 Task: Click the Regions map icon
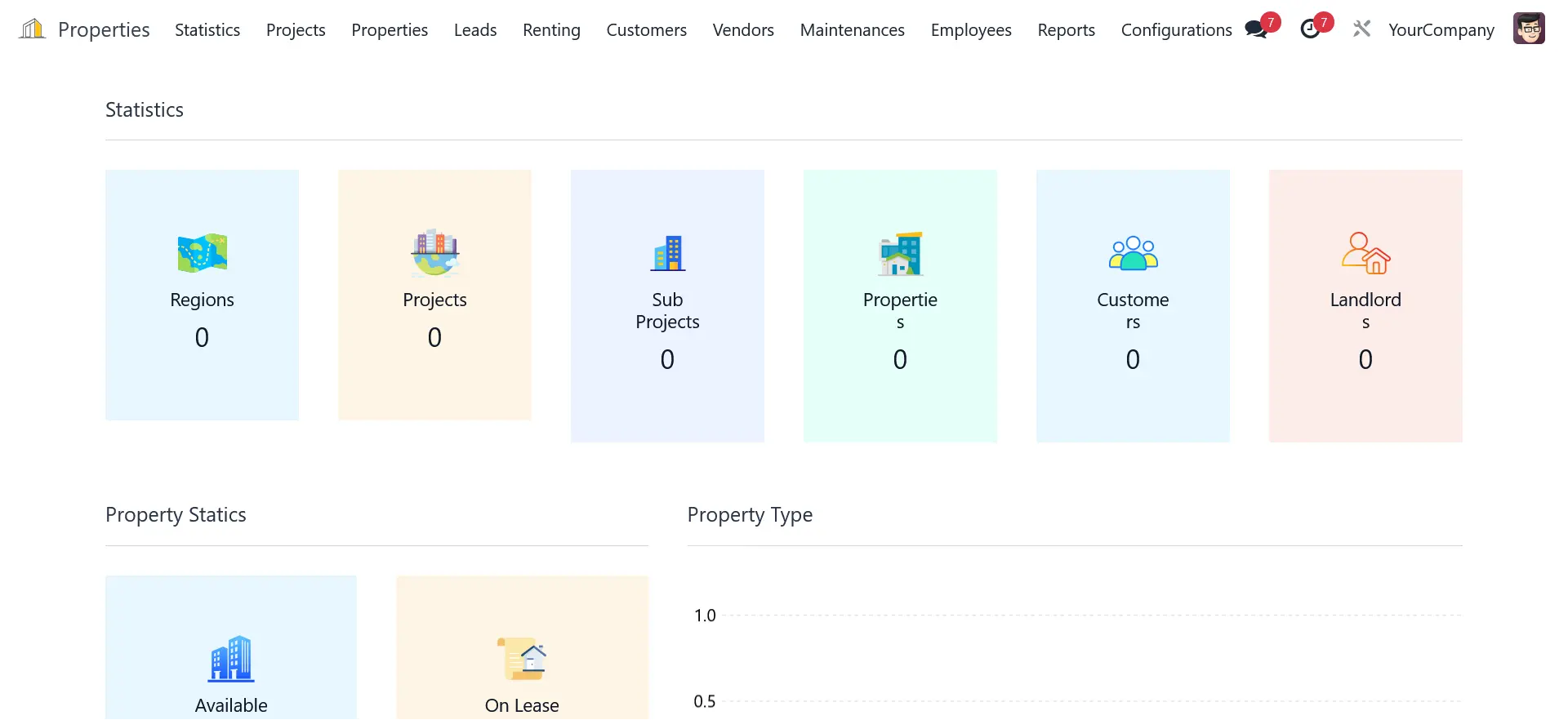202,253
